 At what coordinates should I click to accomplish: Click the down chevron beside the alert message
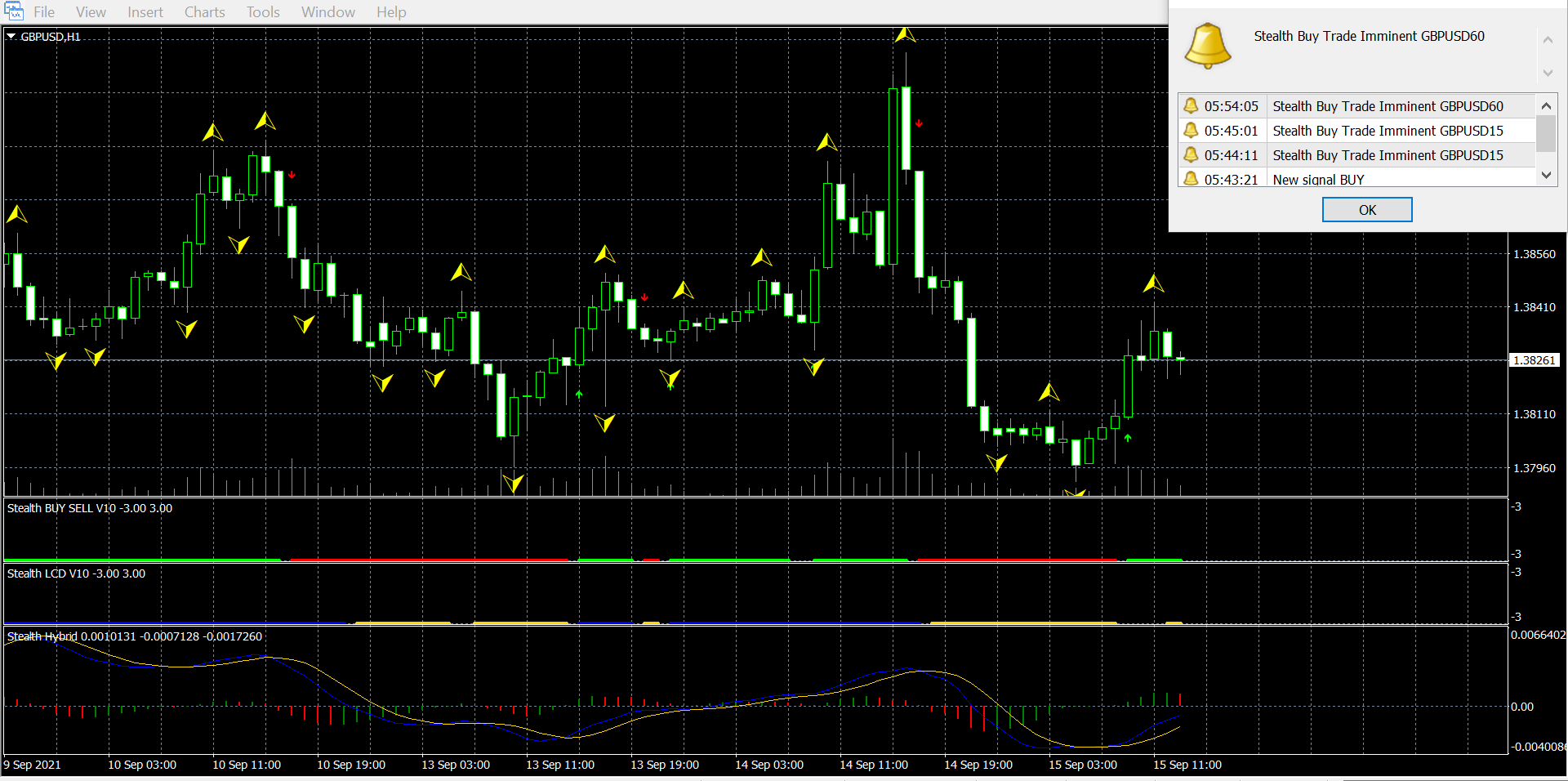coord(1547,73)
